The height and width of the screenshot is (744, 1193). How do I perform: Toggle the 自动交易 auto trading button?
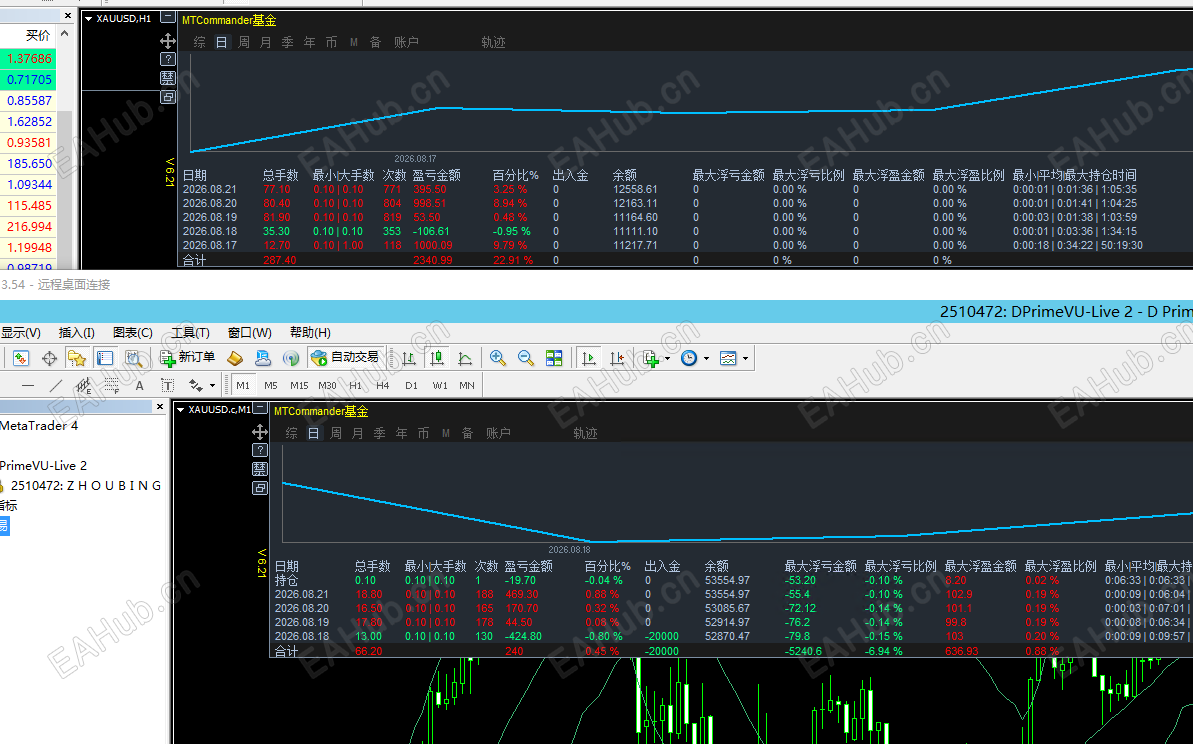346,358
